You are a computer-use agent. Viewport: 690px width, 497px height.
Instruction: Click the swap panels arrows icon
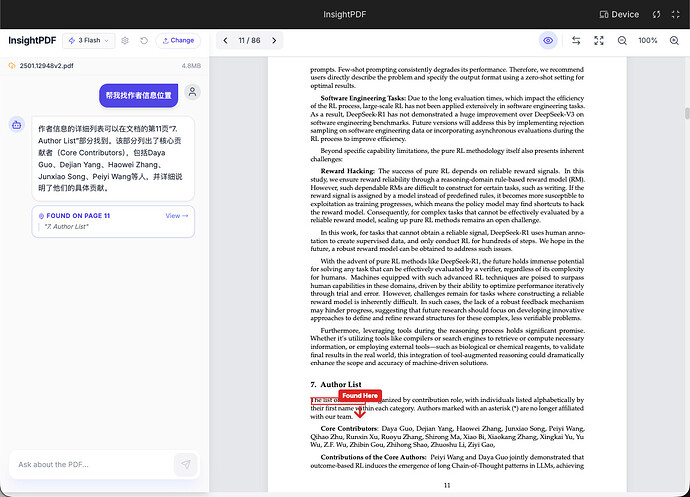[x=576, y=40]
